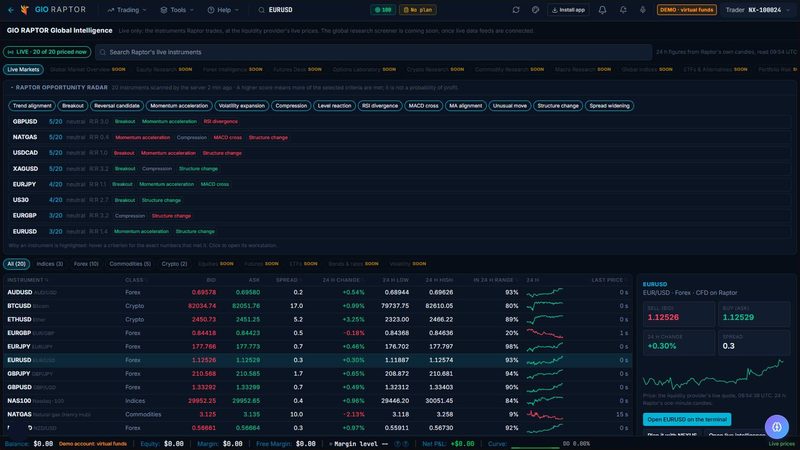Switch to the Crypto (2) tab
Screen dimensions: 800x450
coord(174,264)
